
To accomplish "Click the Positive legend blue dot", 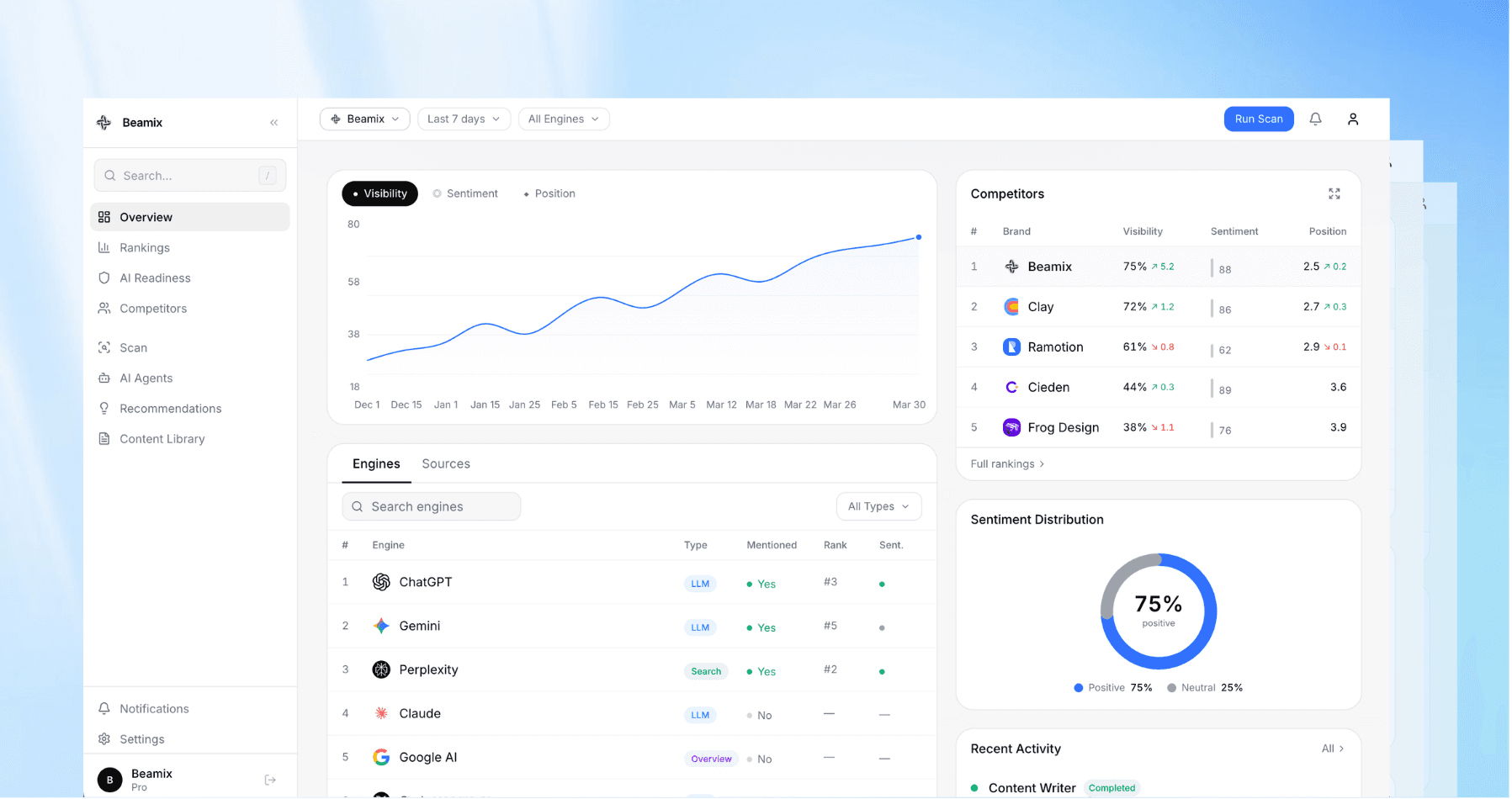I will (1080, 689).
